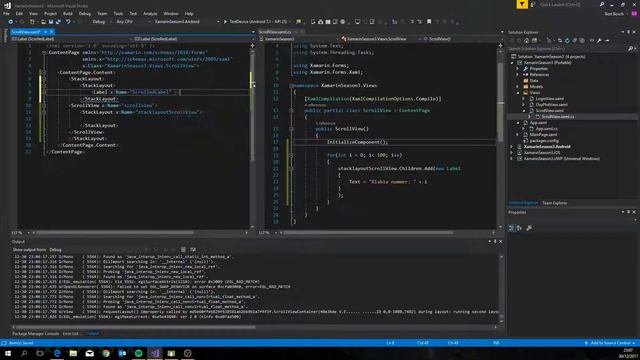Screen dimensions: 640x360
Task: Collapse the ContentPage element in XAML editor
Action: pos(44,53)
